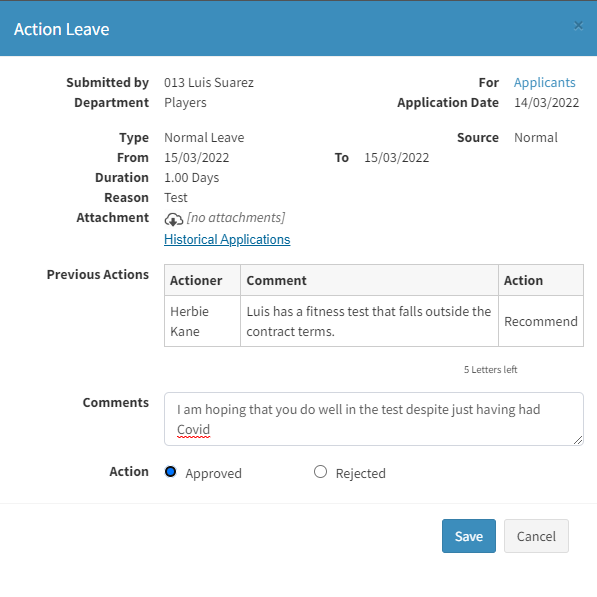Click the application date 14/03/2022
Screen dimensions: 597x597
coord(546,103)
